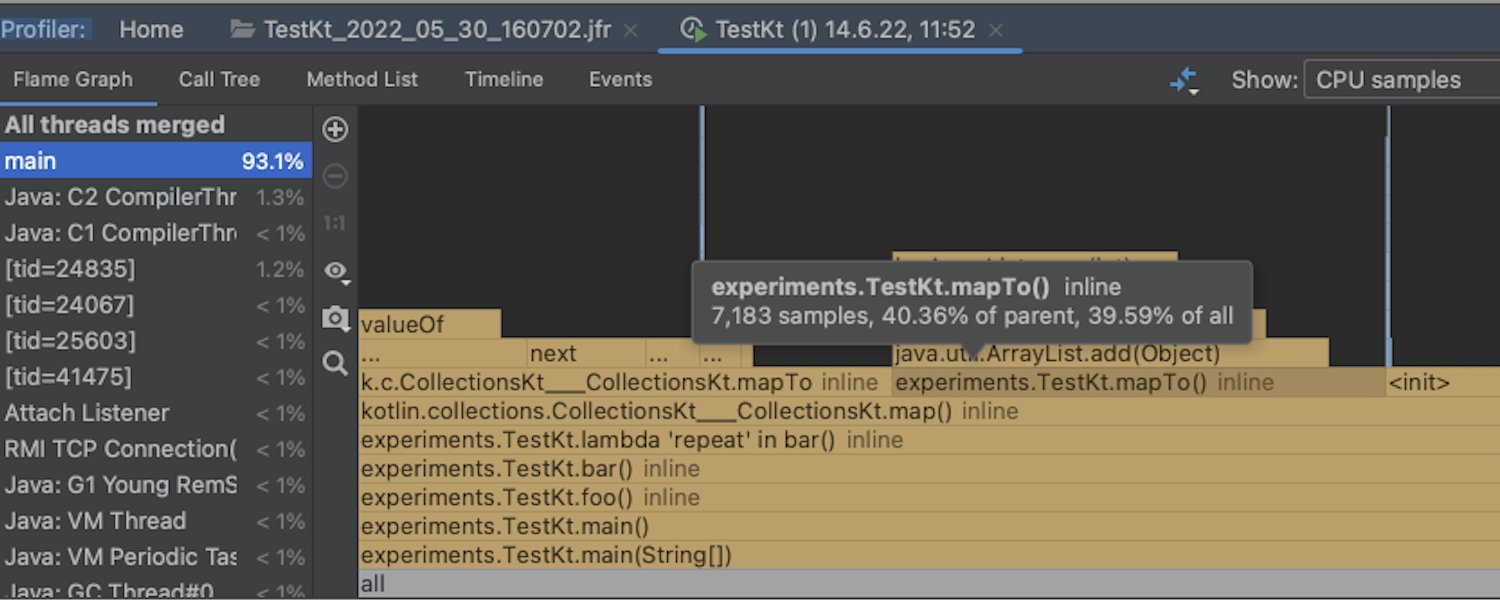1500x600 pixels.
Task: Click the compare snapshots arrows icon
Action: click(x=1184, y=81)
